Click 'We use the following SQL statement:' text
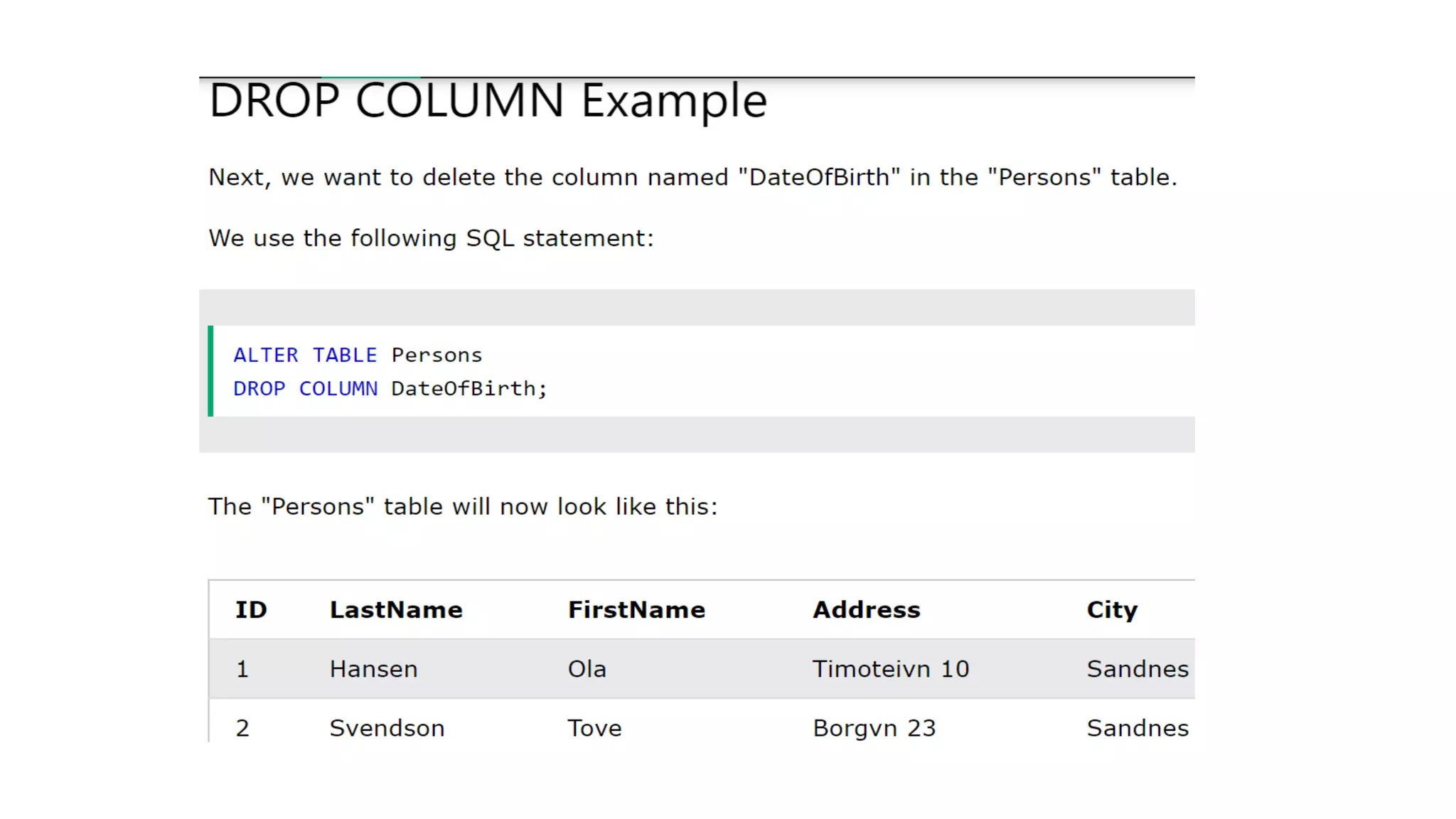Viewport: 1456px width, 819px height. pos(431,238)
